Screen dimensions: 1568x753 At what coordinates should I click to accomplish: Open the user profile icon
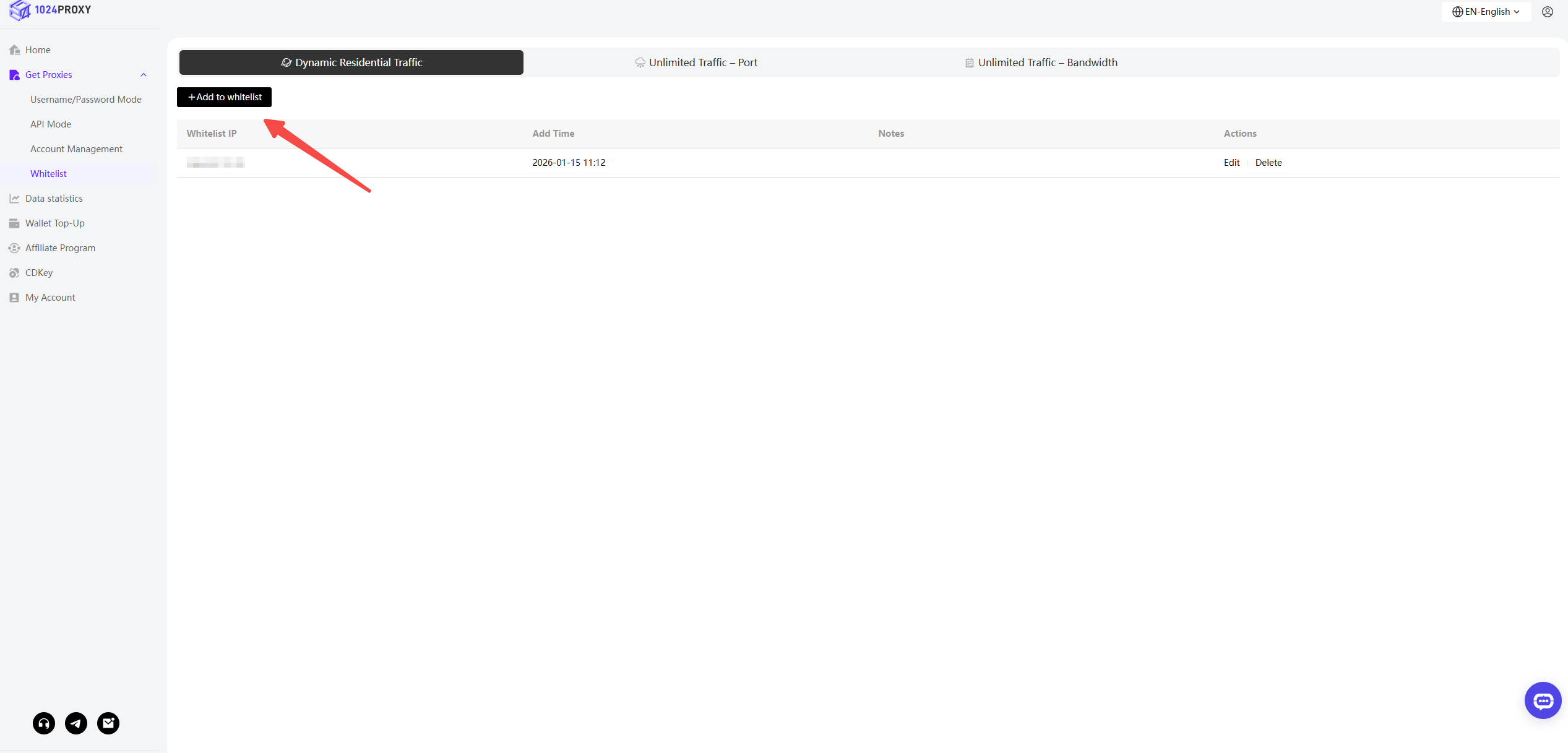pyautogui.click(x=1547, y=12)
